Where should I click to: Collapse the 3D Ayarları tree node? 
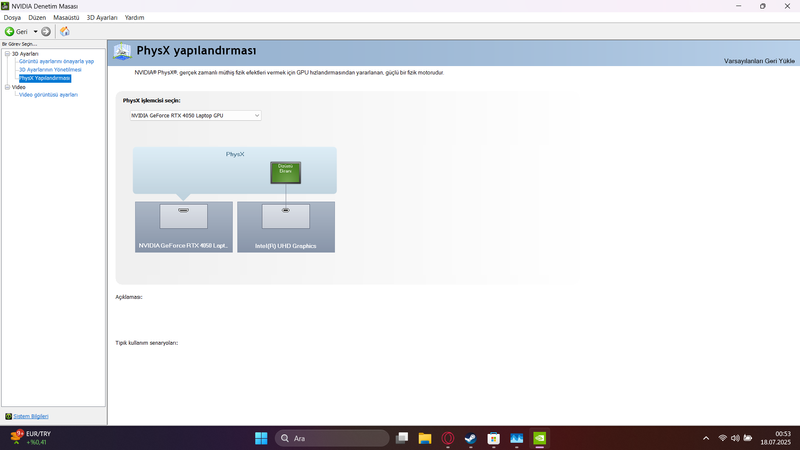(x=8, y=54)
